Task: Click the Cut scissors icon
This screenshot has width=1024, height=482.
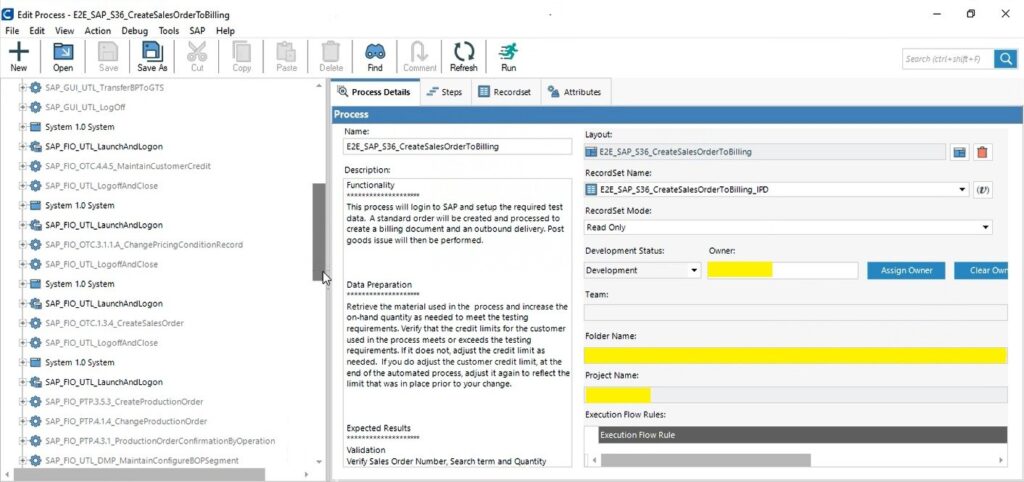Action: (197, 57)
